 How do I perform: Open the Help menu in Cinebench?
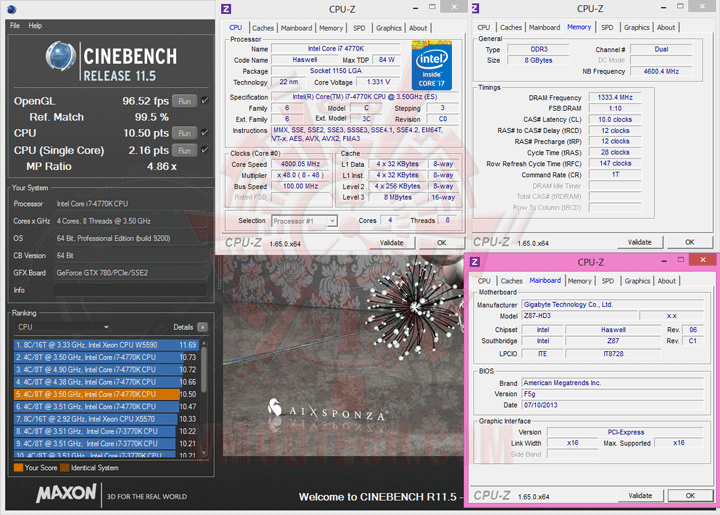tap(35, 26)
